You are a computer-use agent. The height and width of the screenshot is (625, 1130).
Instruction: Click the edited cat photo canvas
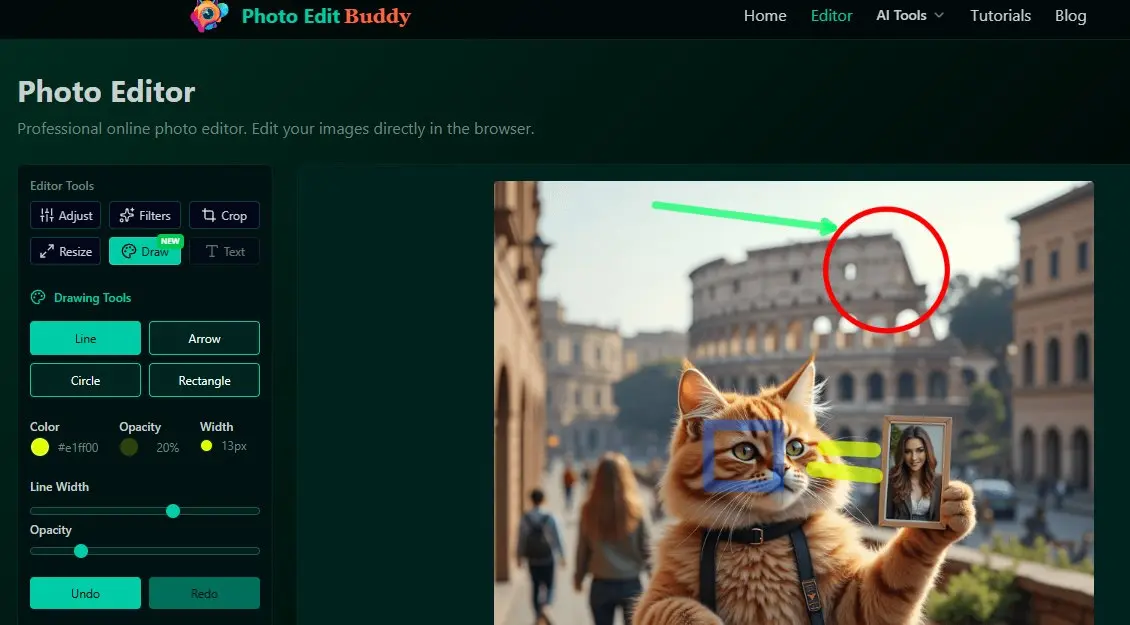(x=790, y=400)
